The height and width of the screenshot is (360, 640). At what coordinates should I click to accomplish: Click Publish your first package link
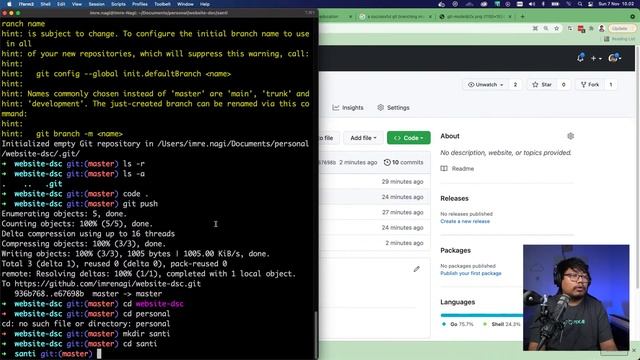click(471, 273)
